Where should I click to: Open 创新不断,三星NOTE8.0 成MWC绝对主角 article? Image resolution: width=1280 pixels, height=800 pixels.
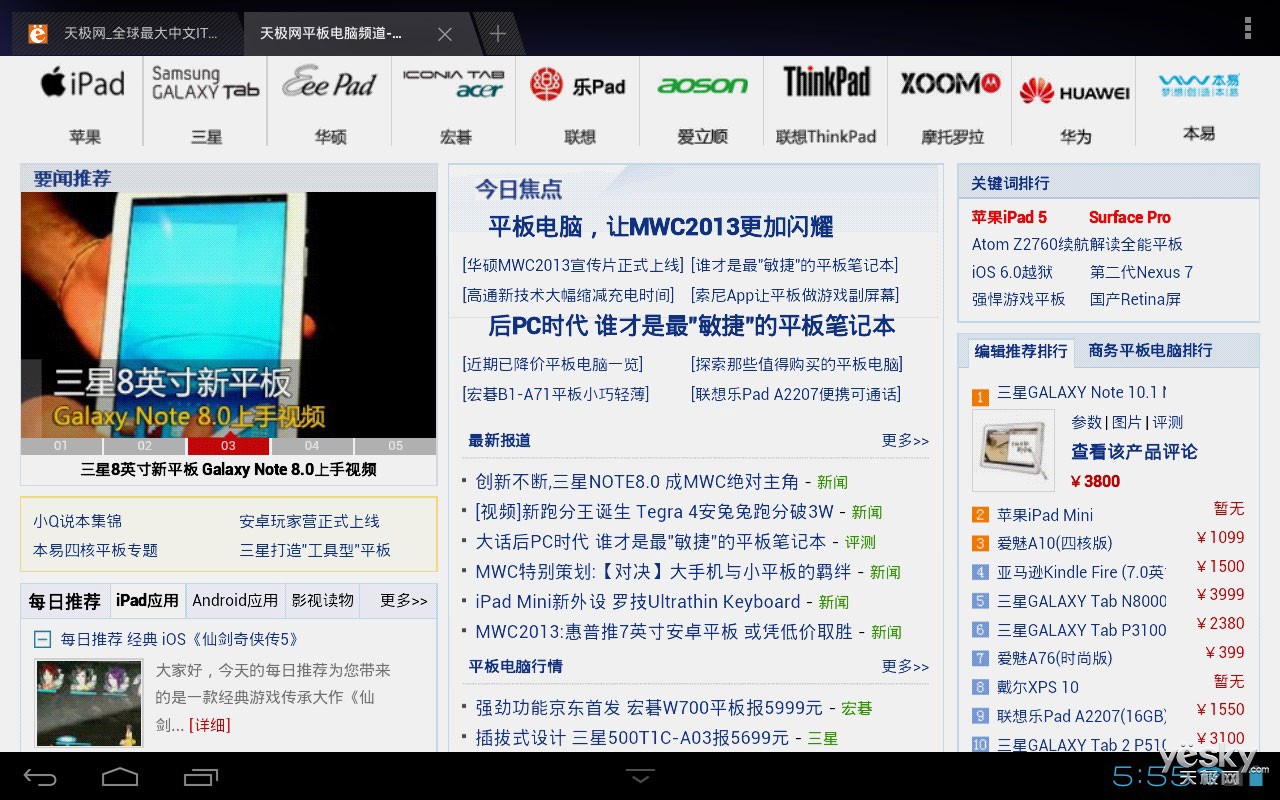637,482
